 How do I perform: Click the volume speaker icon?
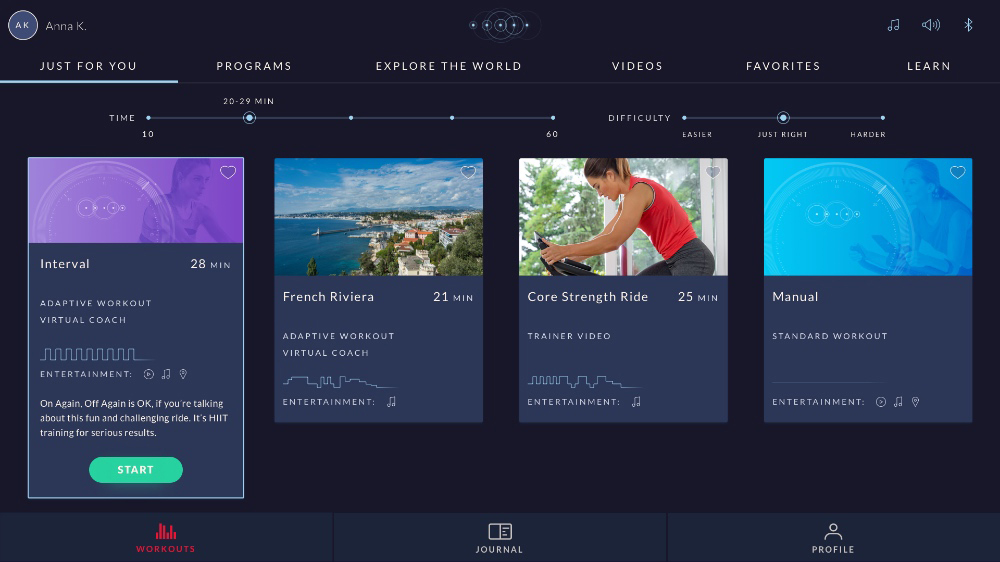[x=931, y=25]
